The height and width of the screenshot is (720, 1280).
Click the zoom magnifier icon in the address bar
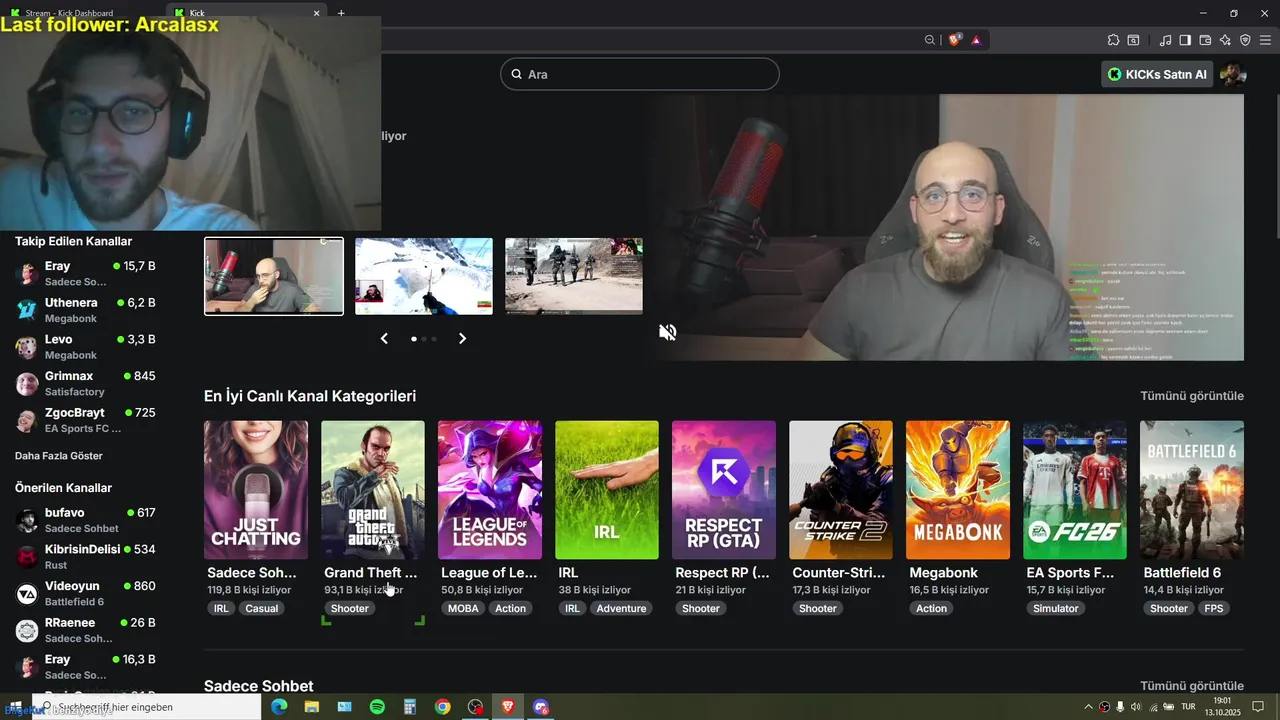930,40
